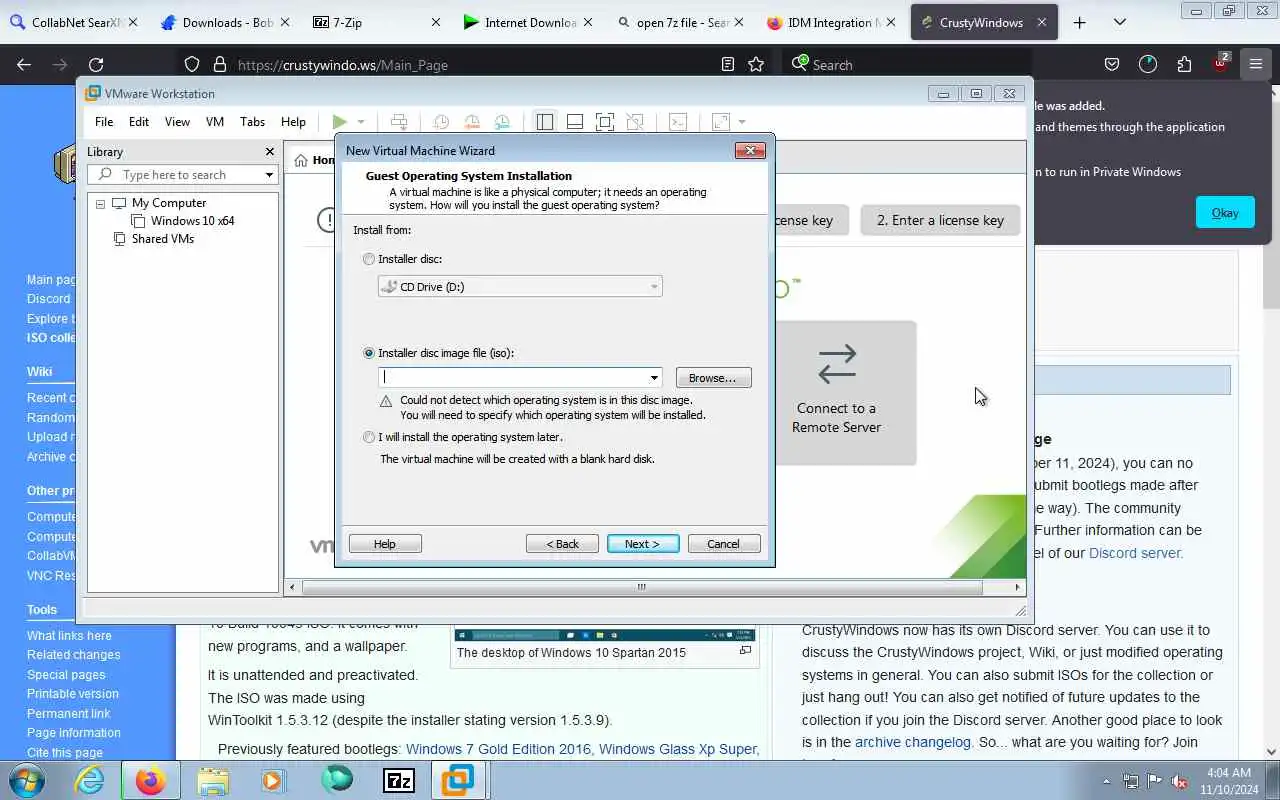Open Firefox's hamburger application menu
This screenshot has height=800, width=1280.
click(1255, 64)
